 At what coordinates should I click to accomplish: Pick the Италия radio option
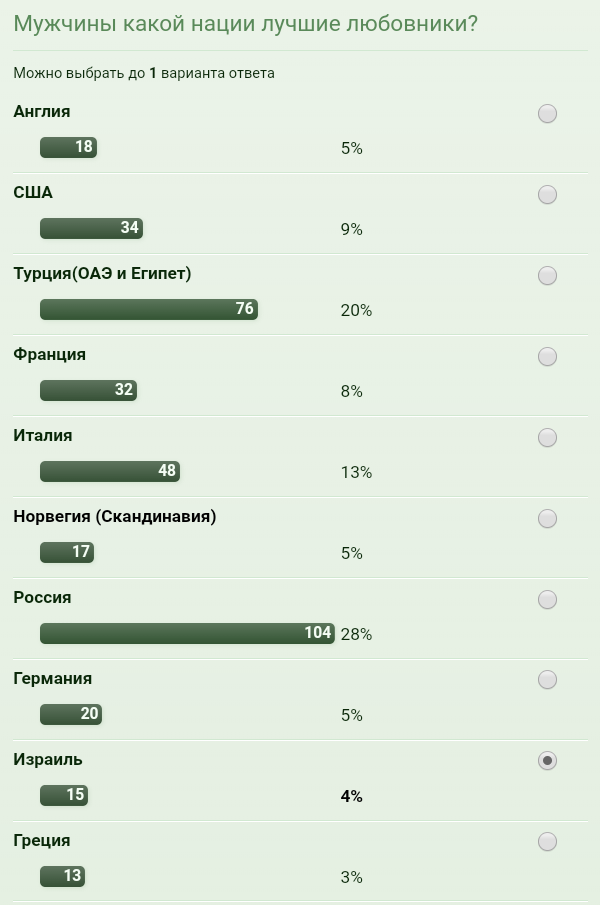click(x=547, y=438)
